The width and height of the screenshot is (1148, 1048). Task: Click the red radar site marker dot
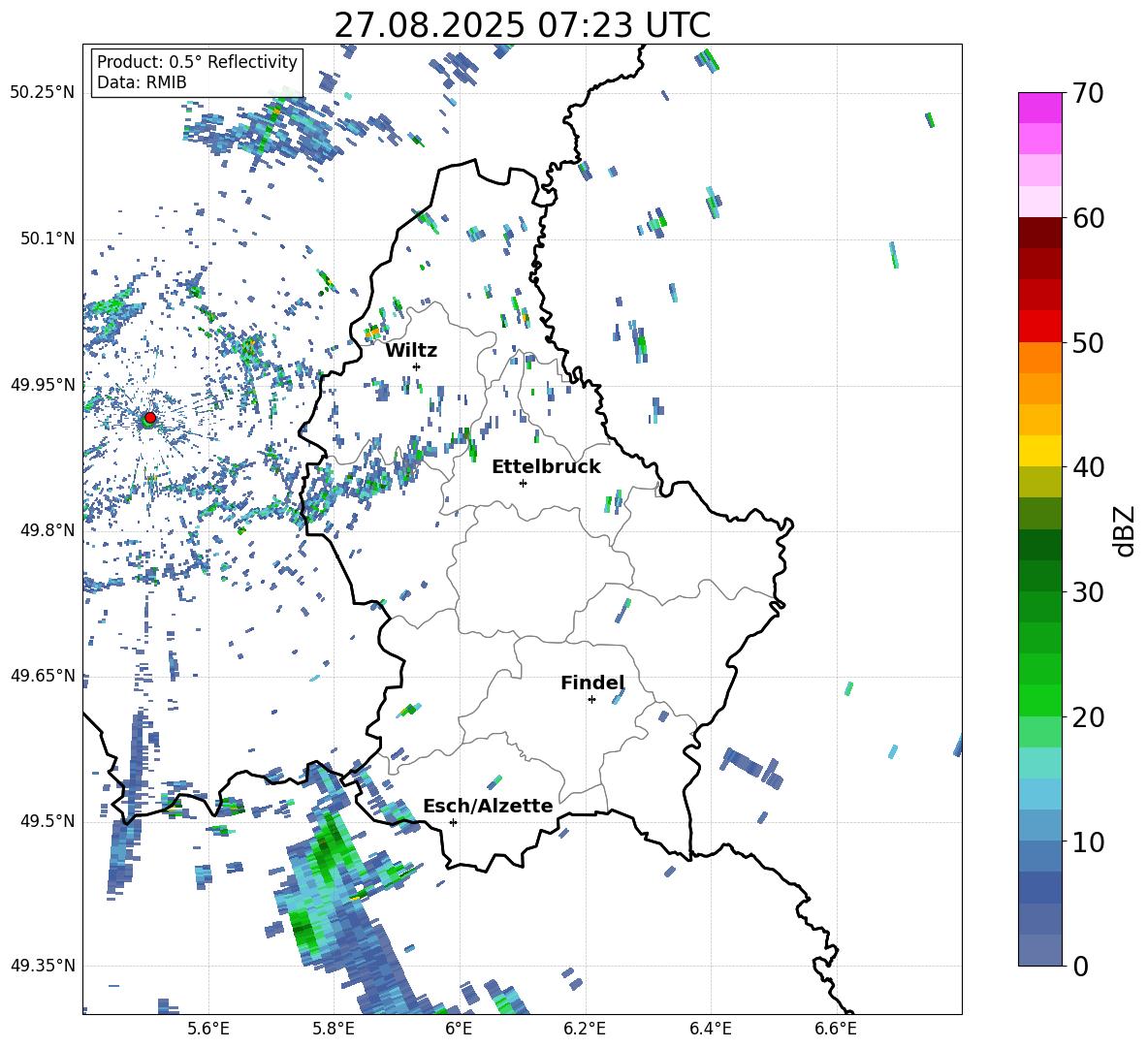click(x=150, y=417)
